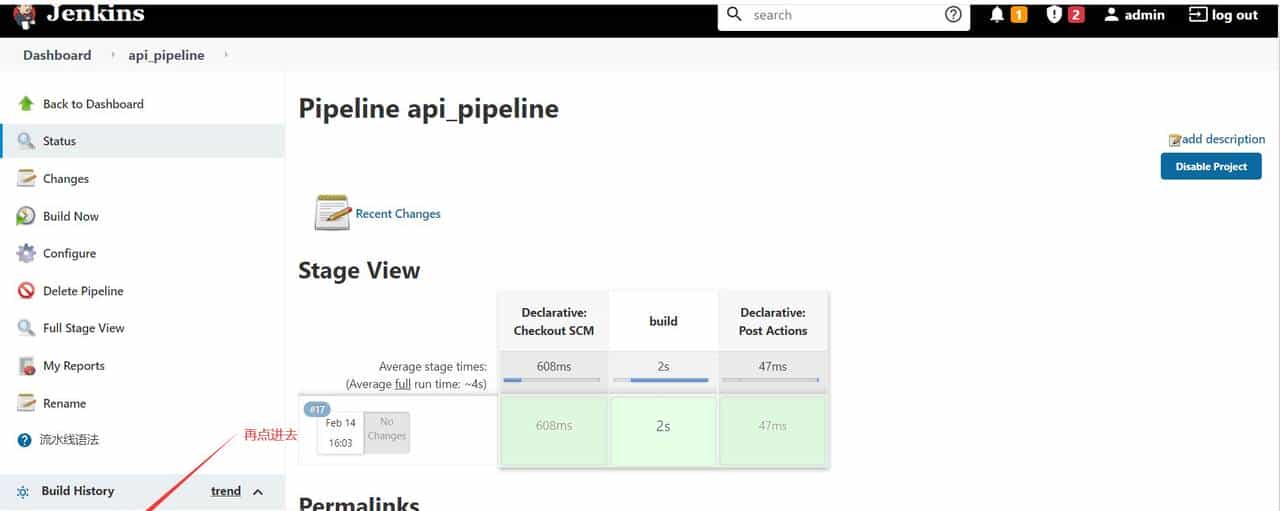Focus the search input field
Image resolution: width=1280 pixels, height=511 pixels.
tap(843, 15)
